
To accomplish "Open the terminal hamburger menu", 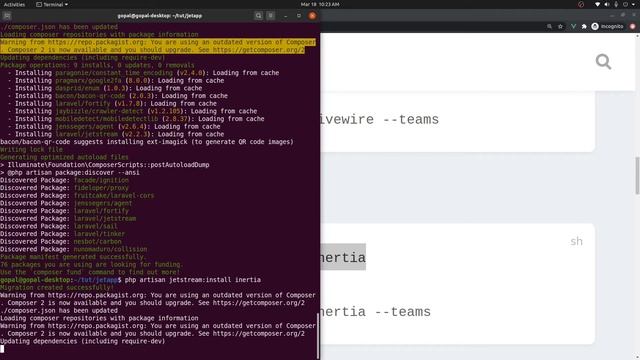I will pos(270,16).
